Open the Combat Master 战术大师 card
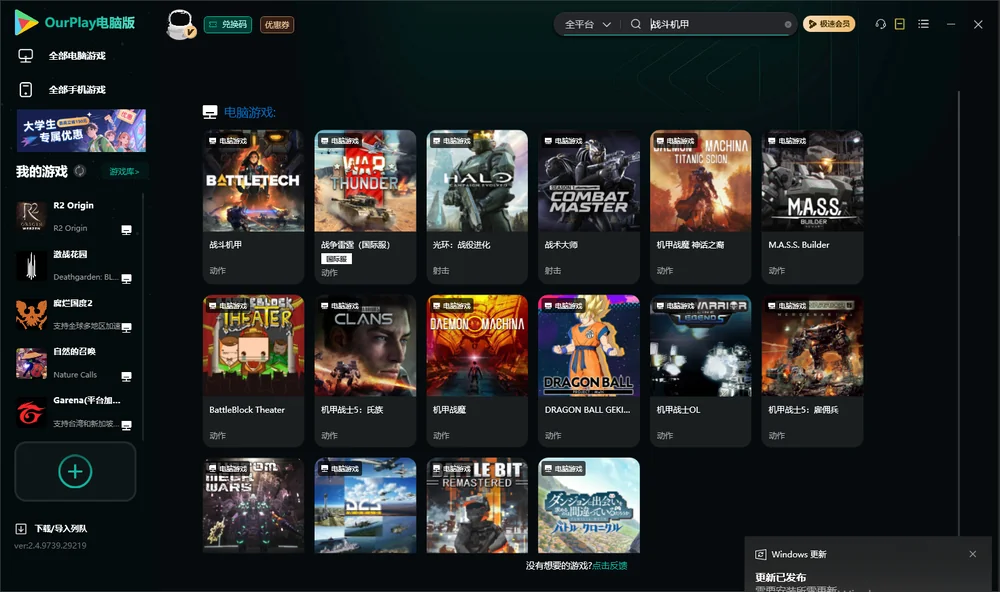This screenshot has height=592, width=1000. click(589, 207)
